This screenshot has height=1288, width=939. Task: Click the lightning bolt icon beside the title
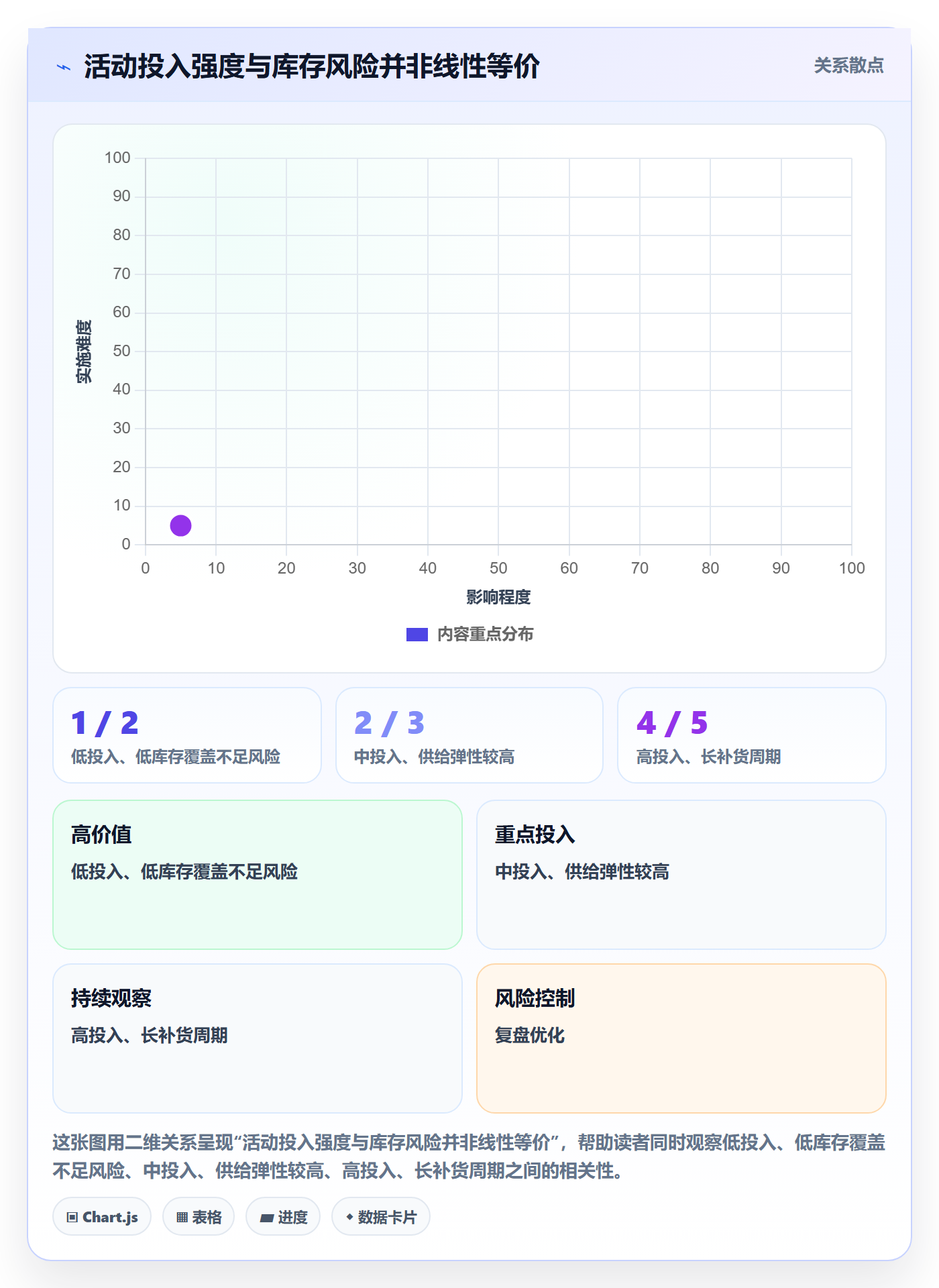click(x=64, y=67)
